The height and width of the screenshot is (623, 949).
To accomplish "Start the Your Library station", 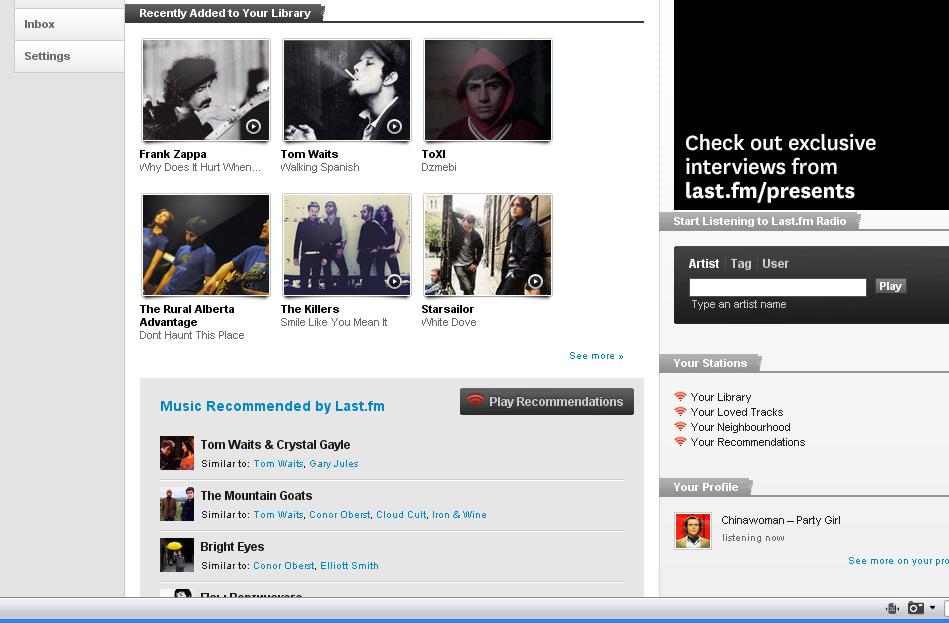I will pyautogui.click(x=721, y=397).
